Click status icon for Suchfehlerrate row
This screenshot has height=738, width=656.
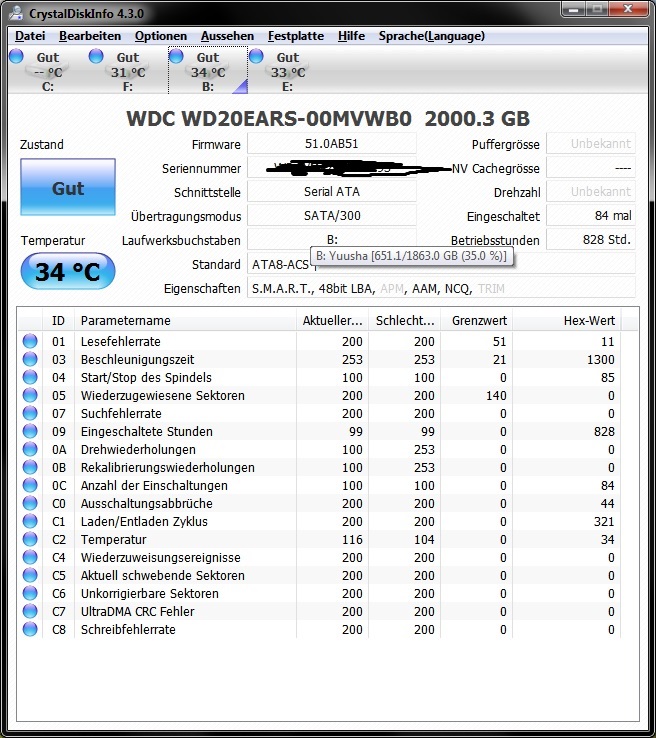(30, 413)
